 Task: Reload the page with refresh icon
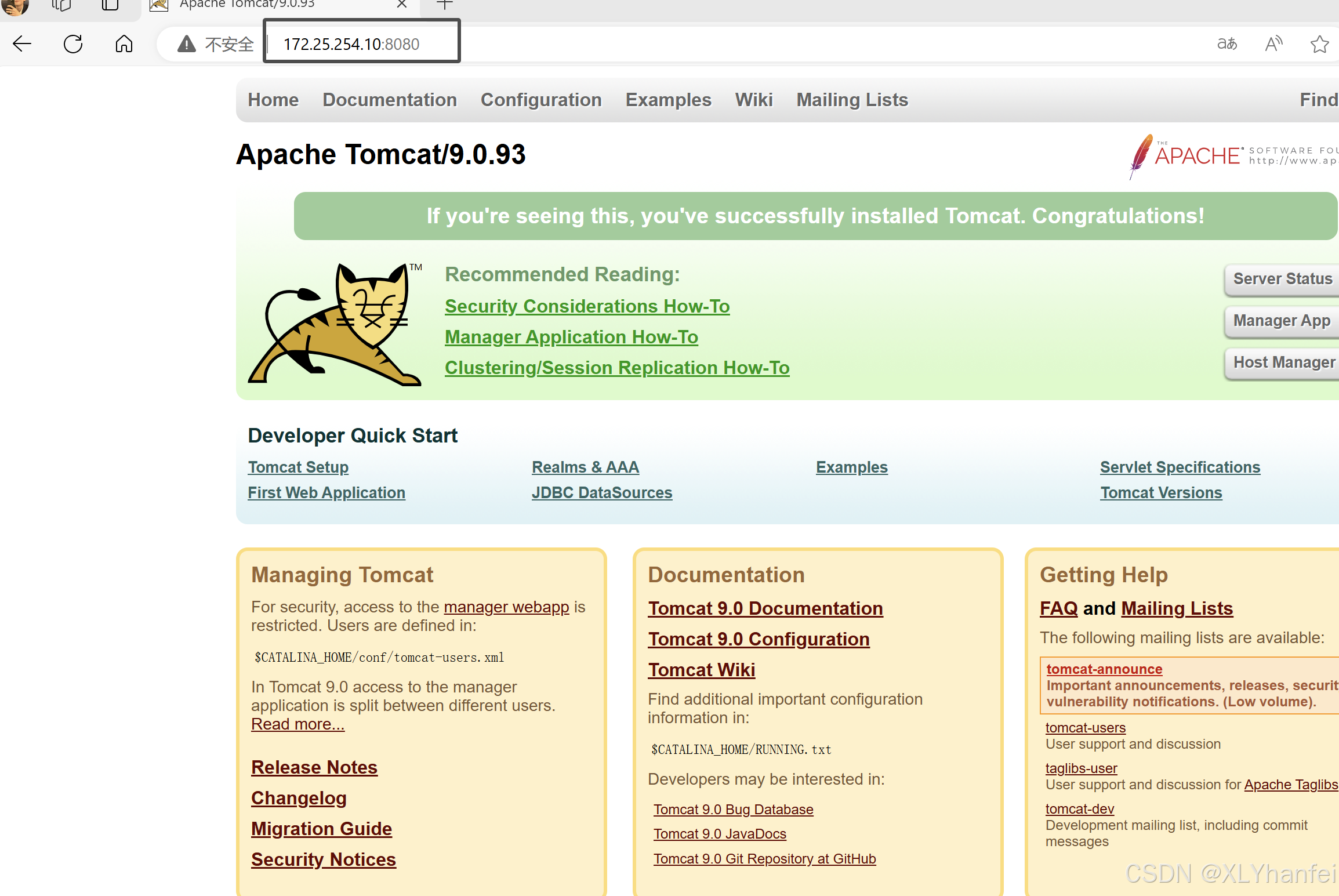tap(73, 43)
